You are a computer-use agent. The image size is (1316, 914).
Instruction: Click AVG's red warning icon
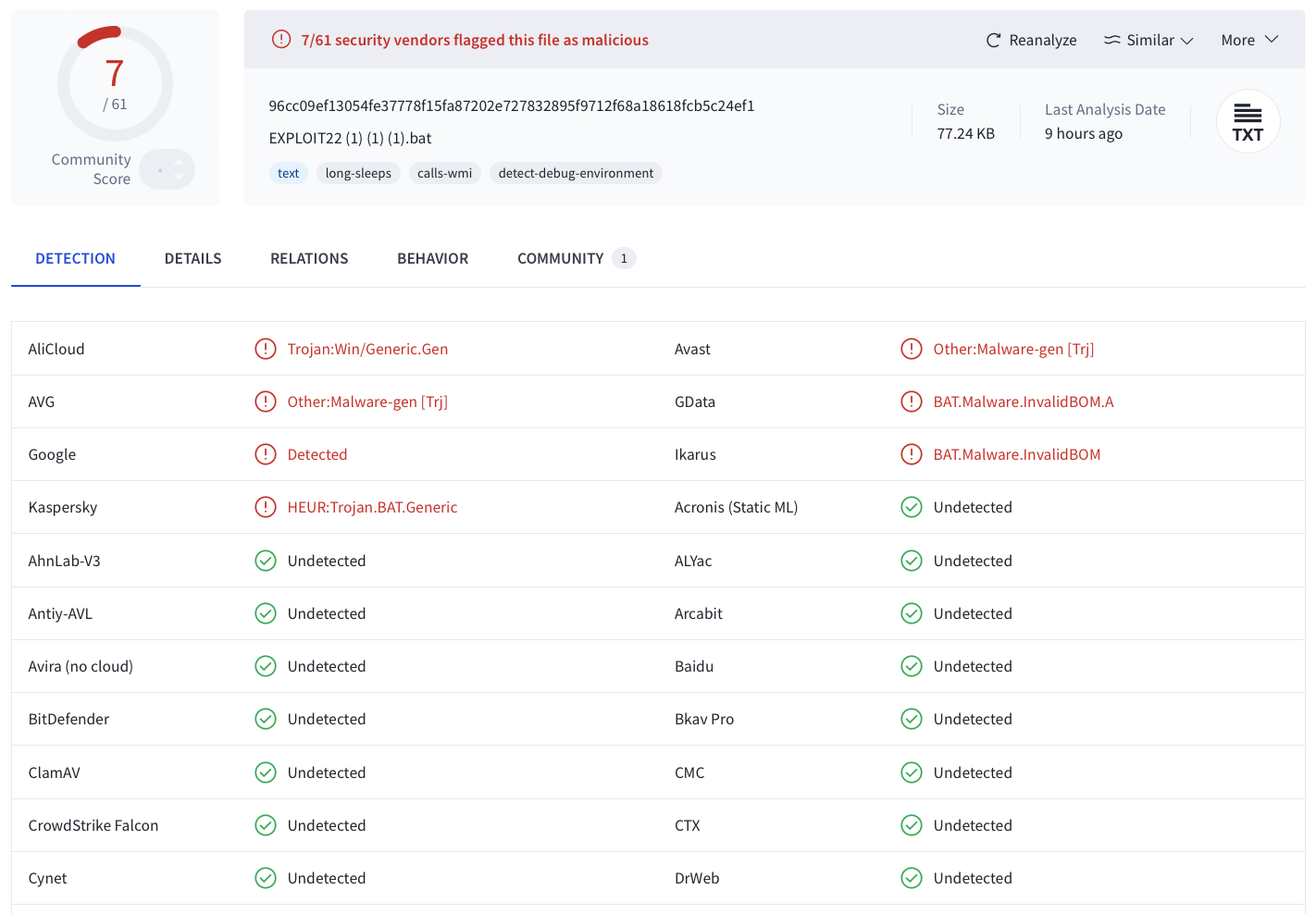tap(266, 401)
